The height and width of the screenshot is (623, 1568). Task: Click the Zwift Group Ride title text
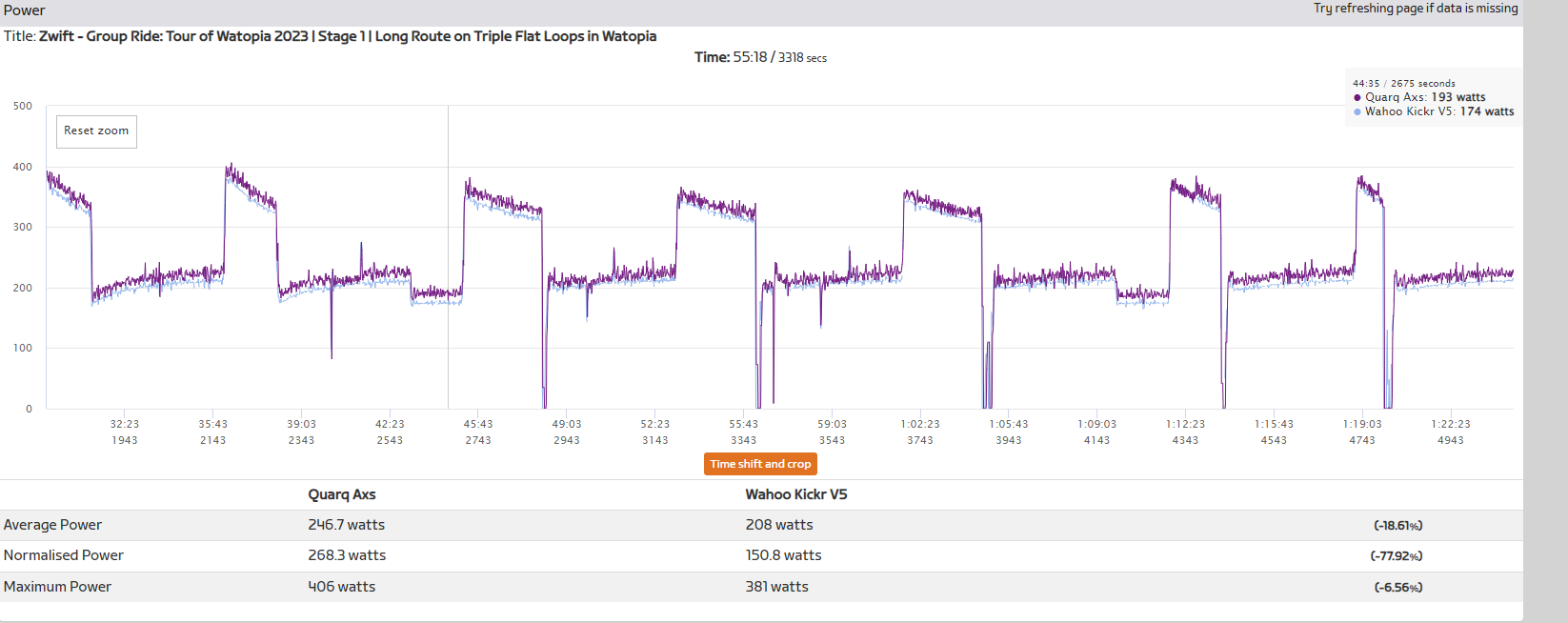[x=347, y=36]
